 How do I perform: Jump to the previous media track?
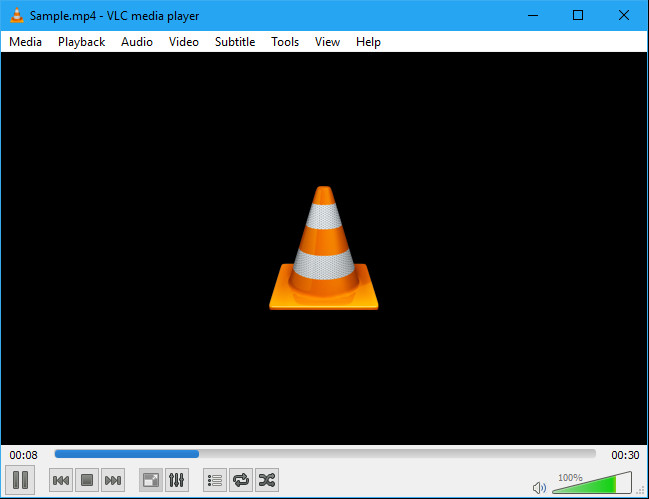click(x=61, y=480)
